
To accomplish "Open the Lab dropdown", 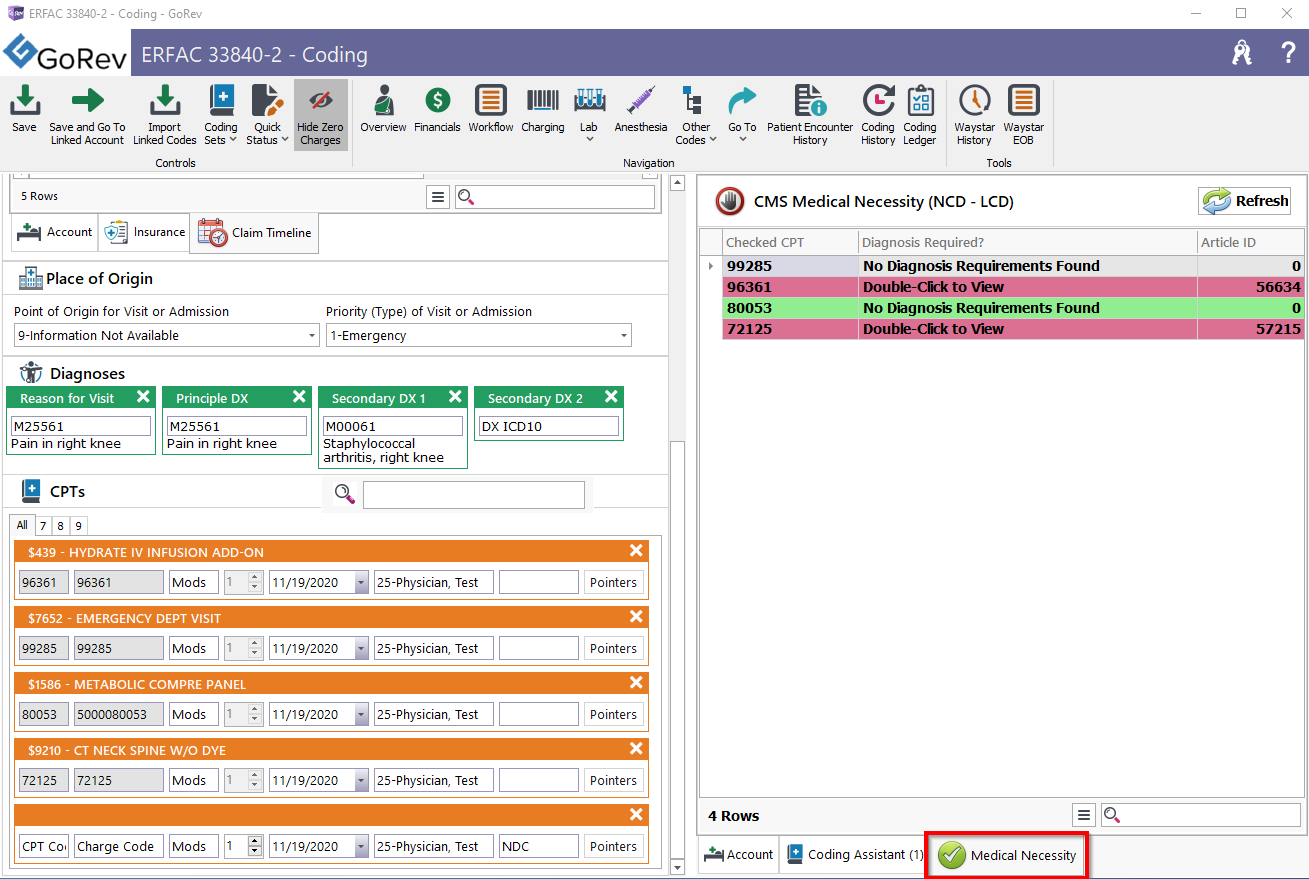I will pos(589,113).
